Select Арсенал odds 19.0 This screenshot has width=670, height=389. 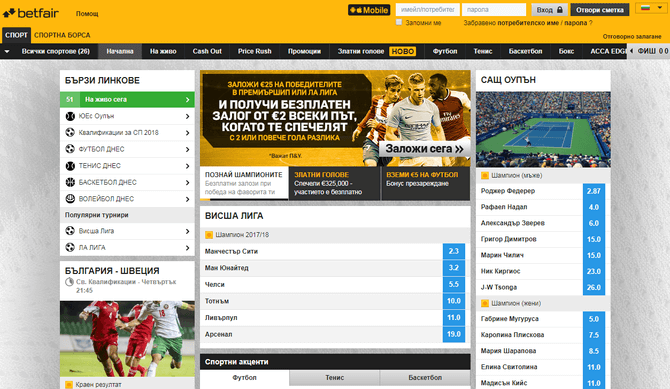pos(453,334)
